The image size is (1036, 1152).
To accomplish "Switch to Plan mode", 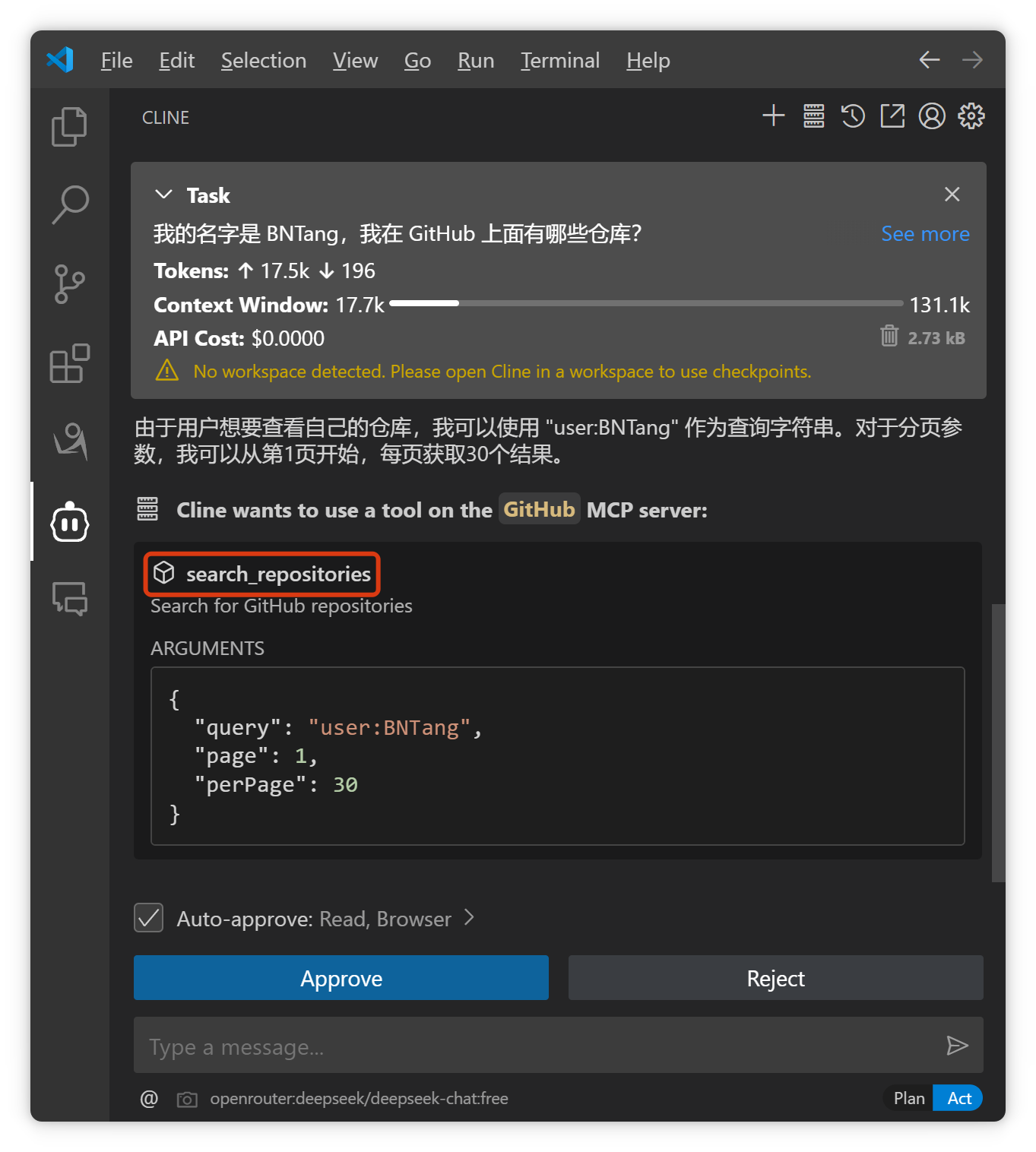I will pos(908,1098).
